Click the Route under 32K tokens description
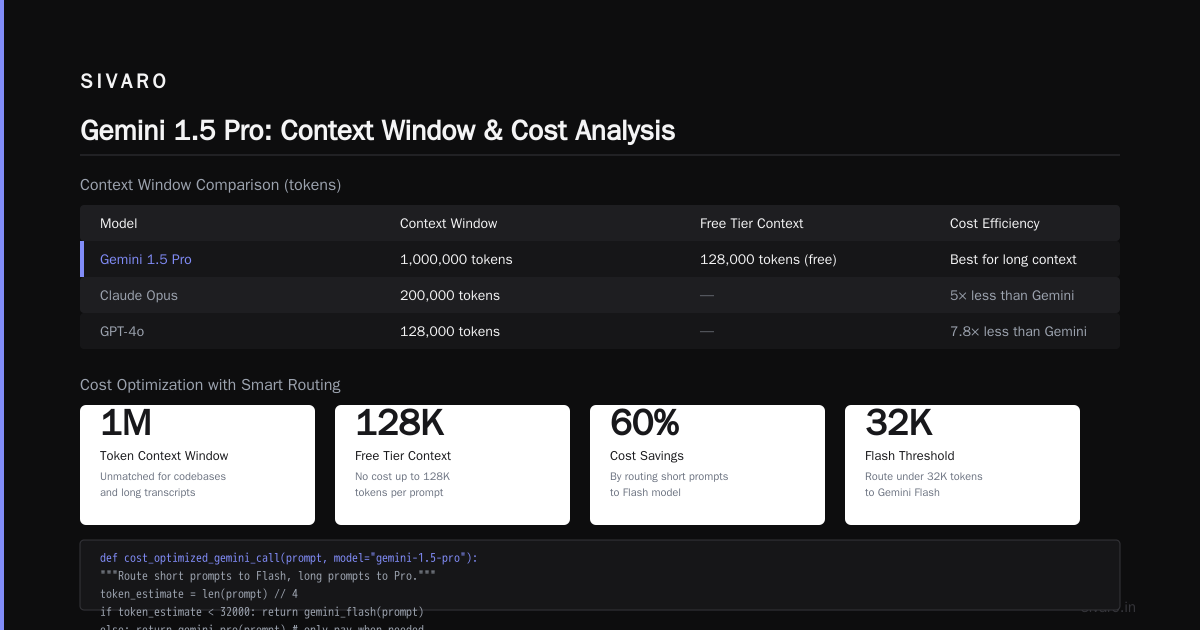This screenshot has height=630, width=1200. point(924,484)
